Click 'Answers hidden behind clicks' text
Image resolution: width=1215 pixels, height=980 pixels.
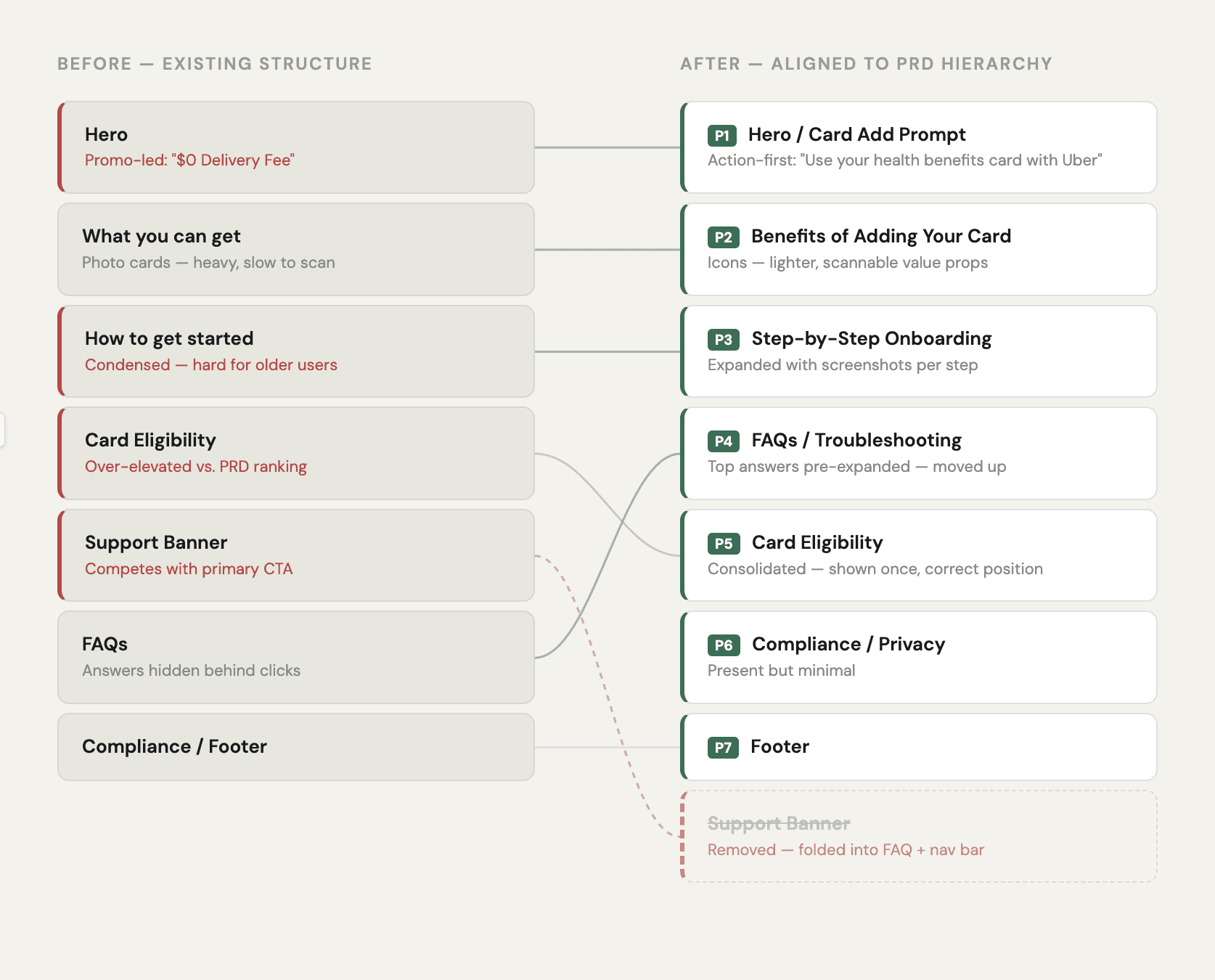[x=191, y=670]
